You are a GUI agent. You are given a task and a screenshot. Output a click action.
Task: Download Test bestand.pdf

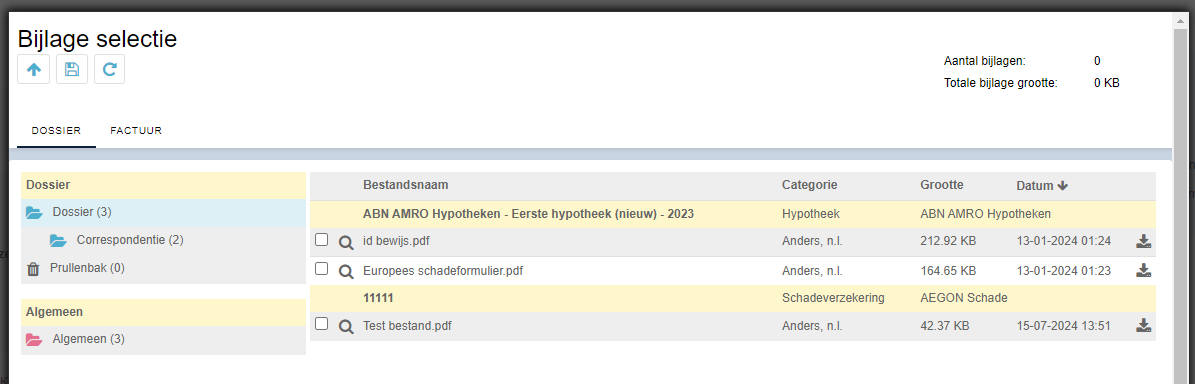pyautogui.click(x=1143, y=326)
